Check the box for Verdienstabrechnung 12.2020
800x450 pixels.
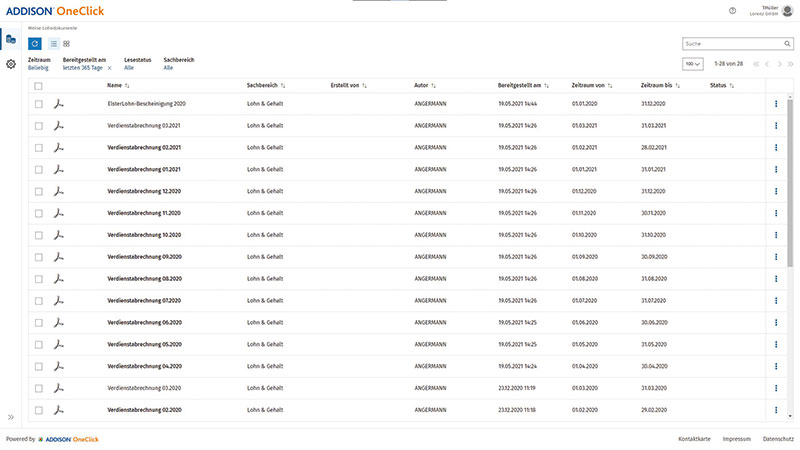click(39, 191)
